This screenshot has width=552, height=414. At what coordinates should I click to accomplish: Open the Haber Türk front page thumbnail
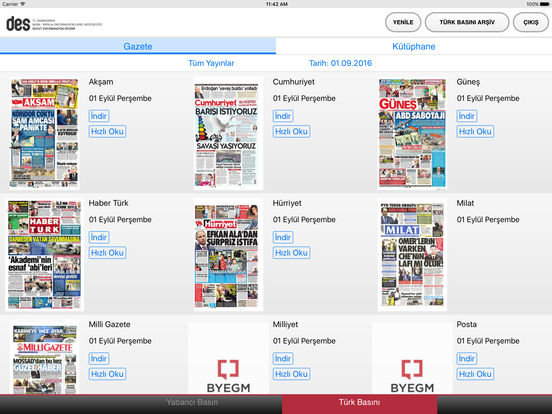point(44,255)
